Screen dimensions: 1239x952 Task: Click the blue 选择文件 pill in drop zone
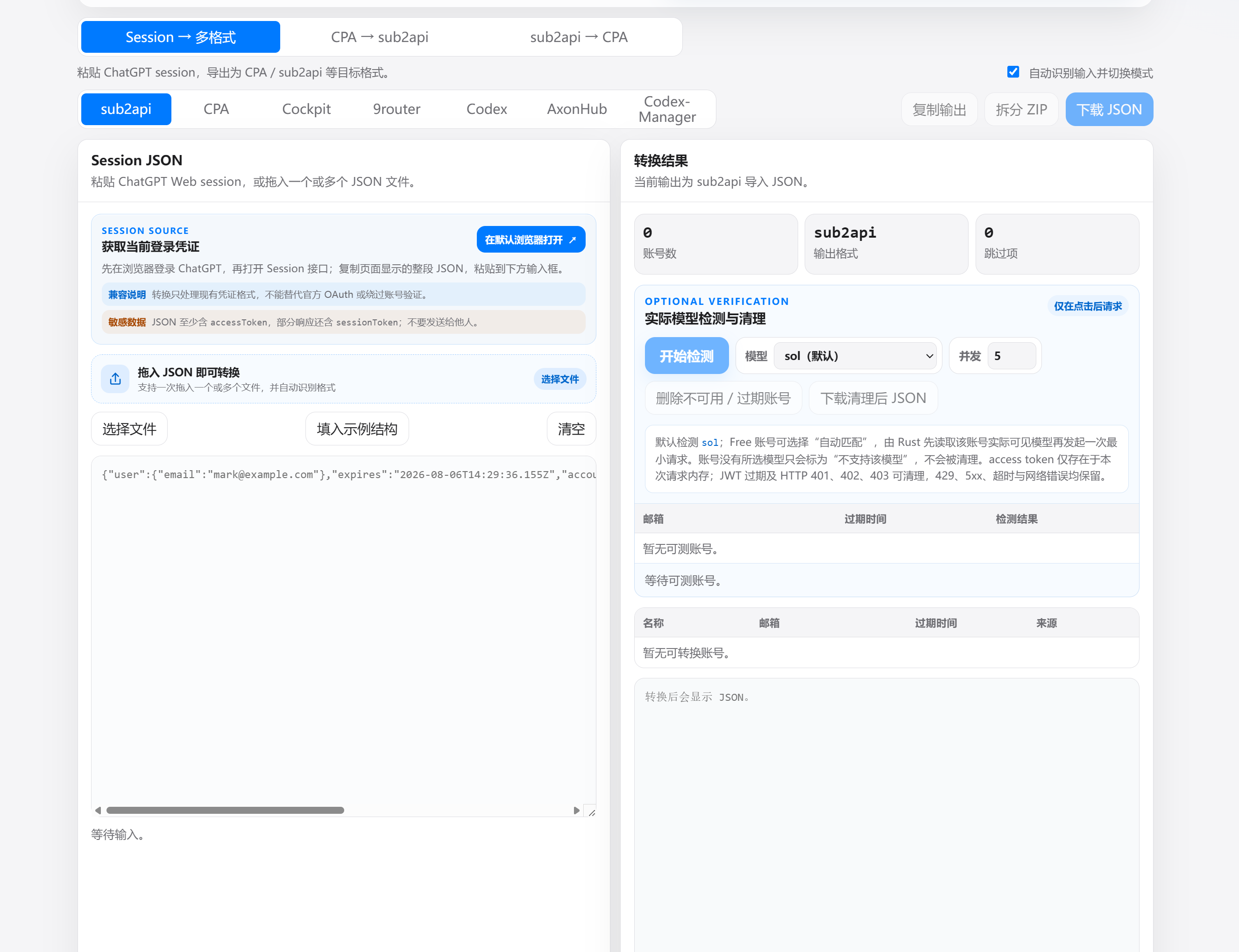click(x=560, y=379)
